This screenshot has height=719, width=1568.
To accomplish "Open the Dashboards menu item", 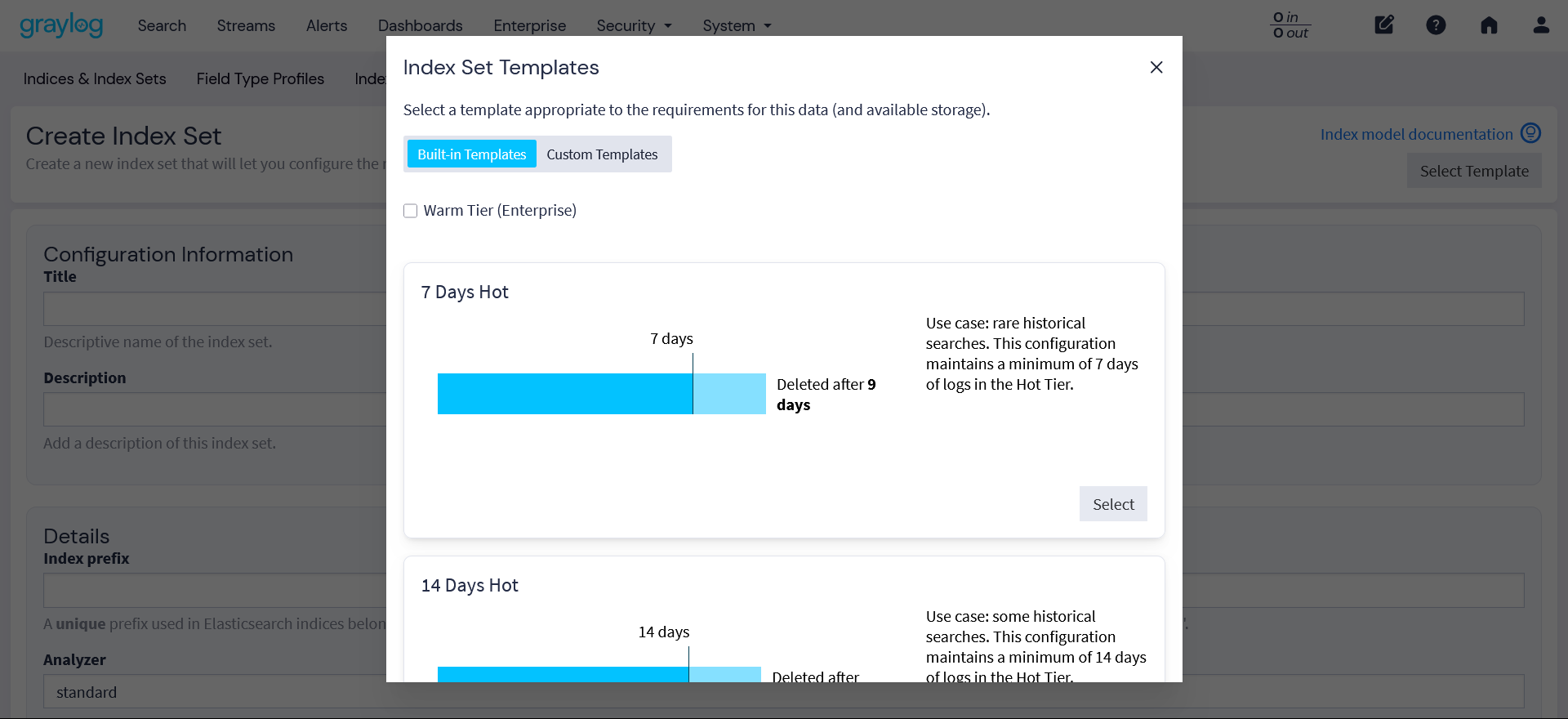I will point(420,26).
